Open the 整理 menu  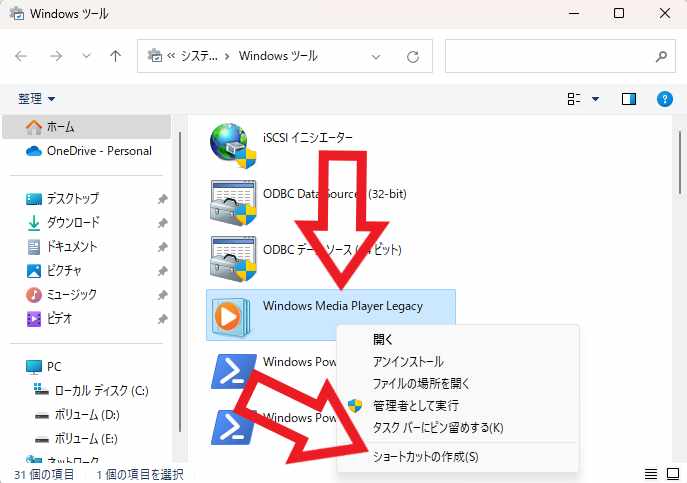pyautogui.click(x=36, y=99)
